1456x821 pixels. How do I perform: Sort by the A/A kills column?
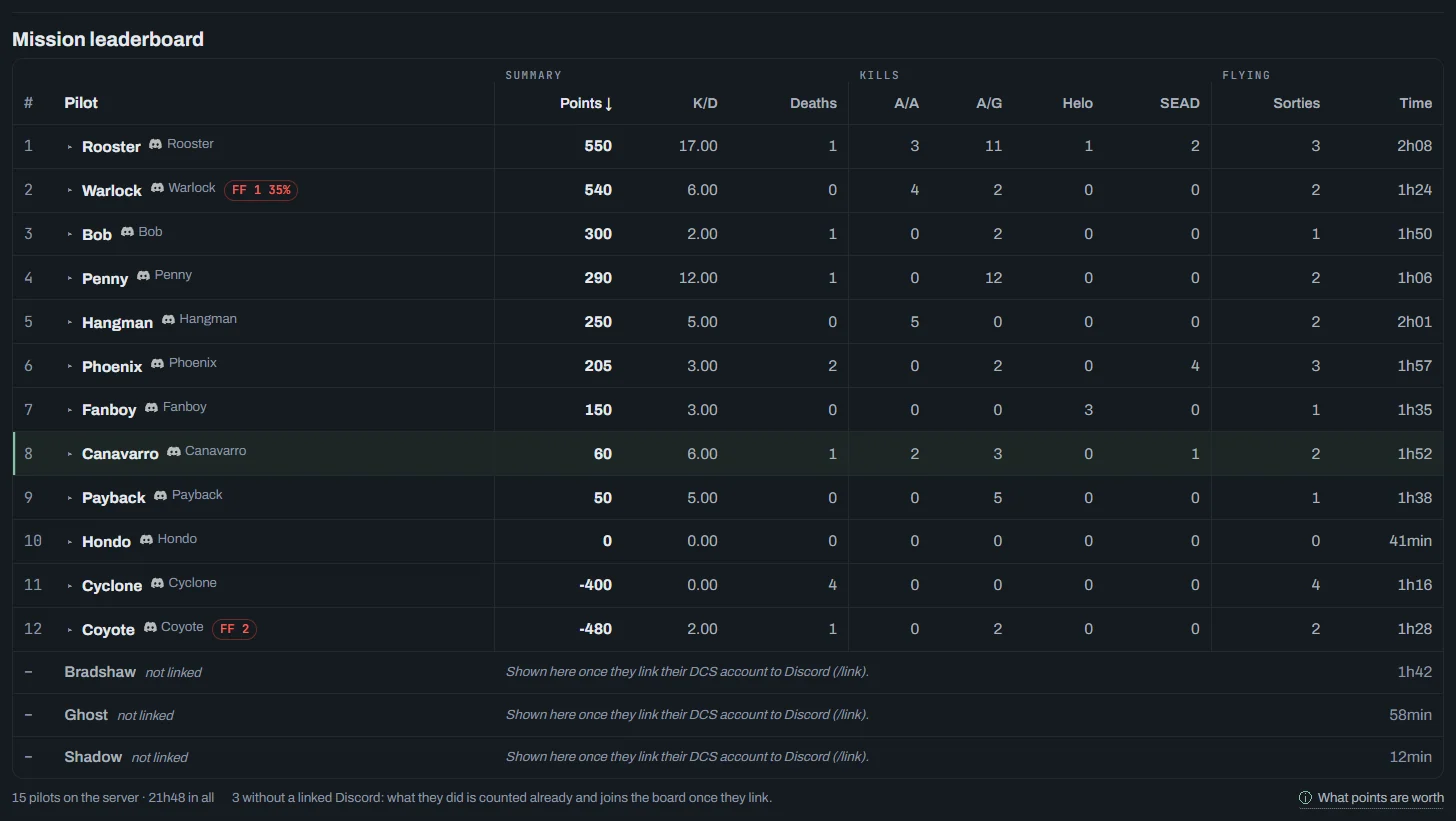point(906,103)
